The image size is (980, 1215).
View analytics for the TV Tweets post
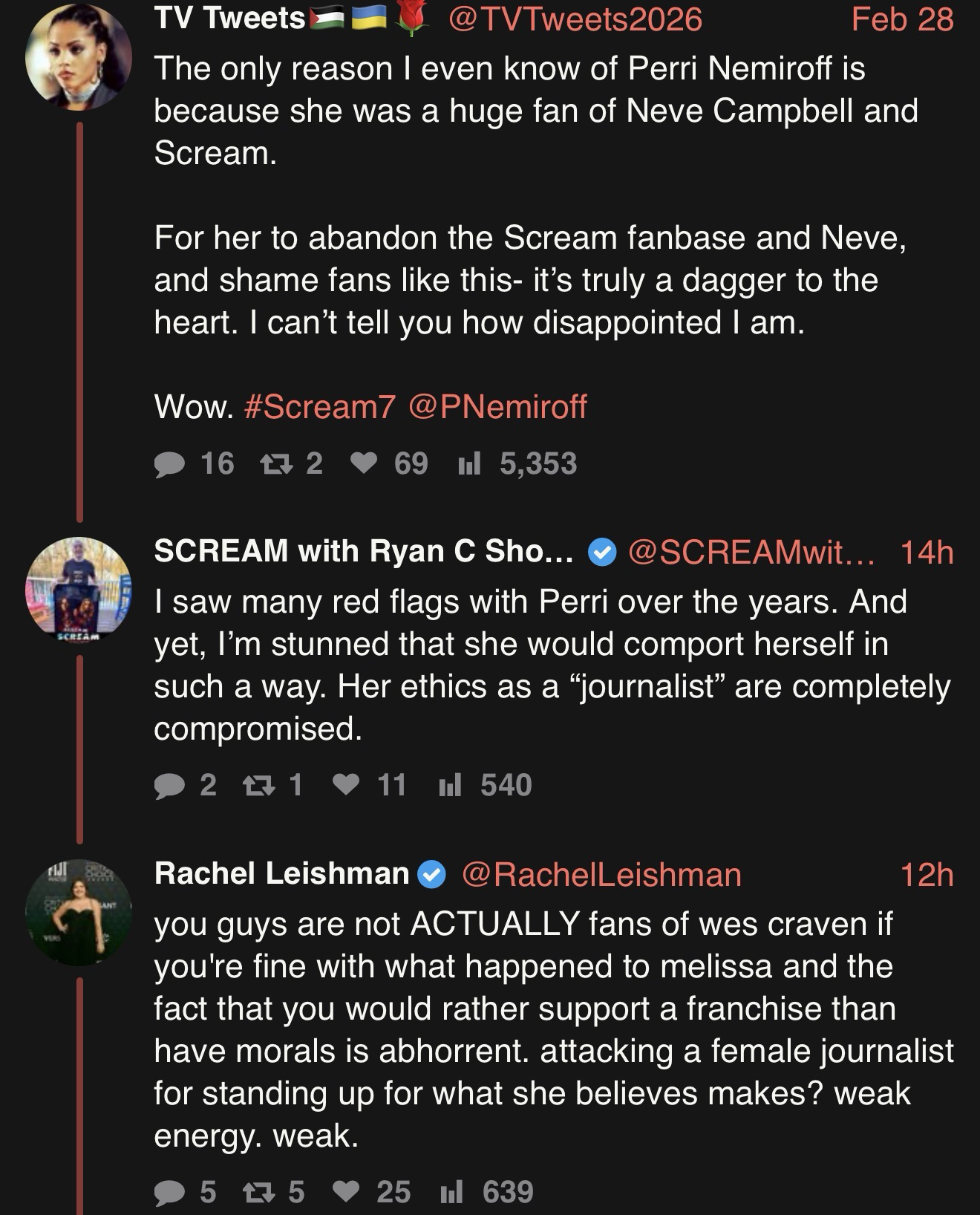coord(469,464)
